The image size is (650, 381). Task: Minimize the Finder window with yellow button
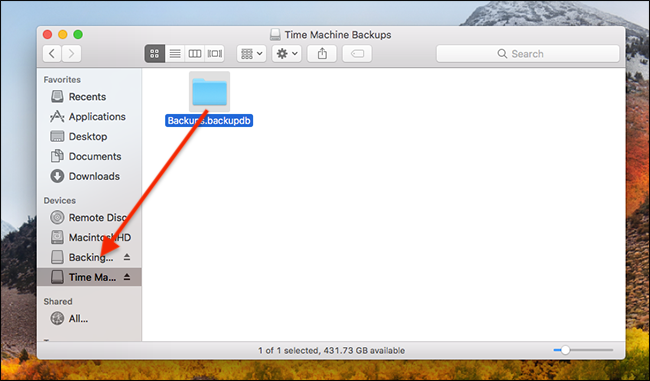pos(63,34)
